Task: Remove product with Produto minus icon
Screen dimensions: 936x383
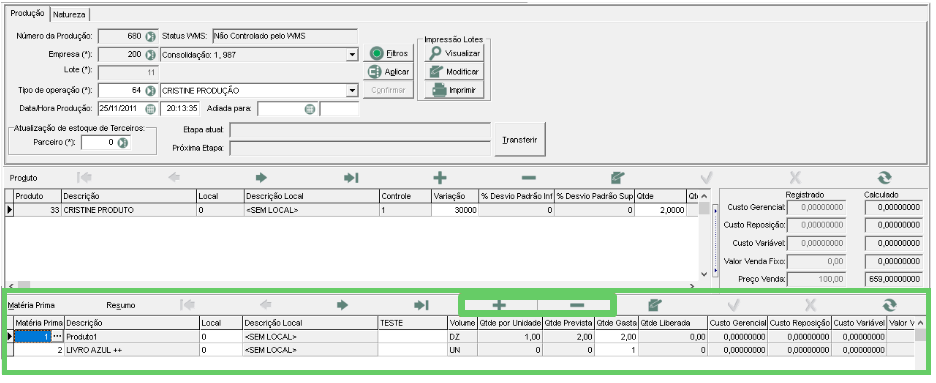Action: click(x=528, y=178)
